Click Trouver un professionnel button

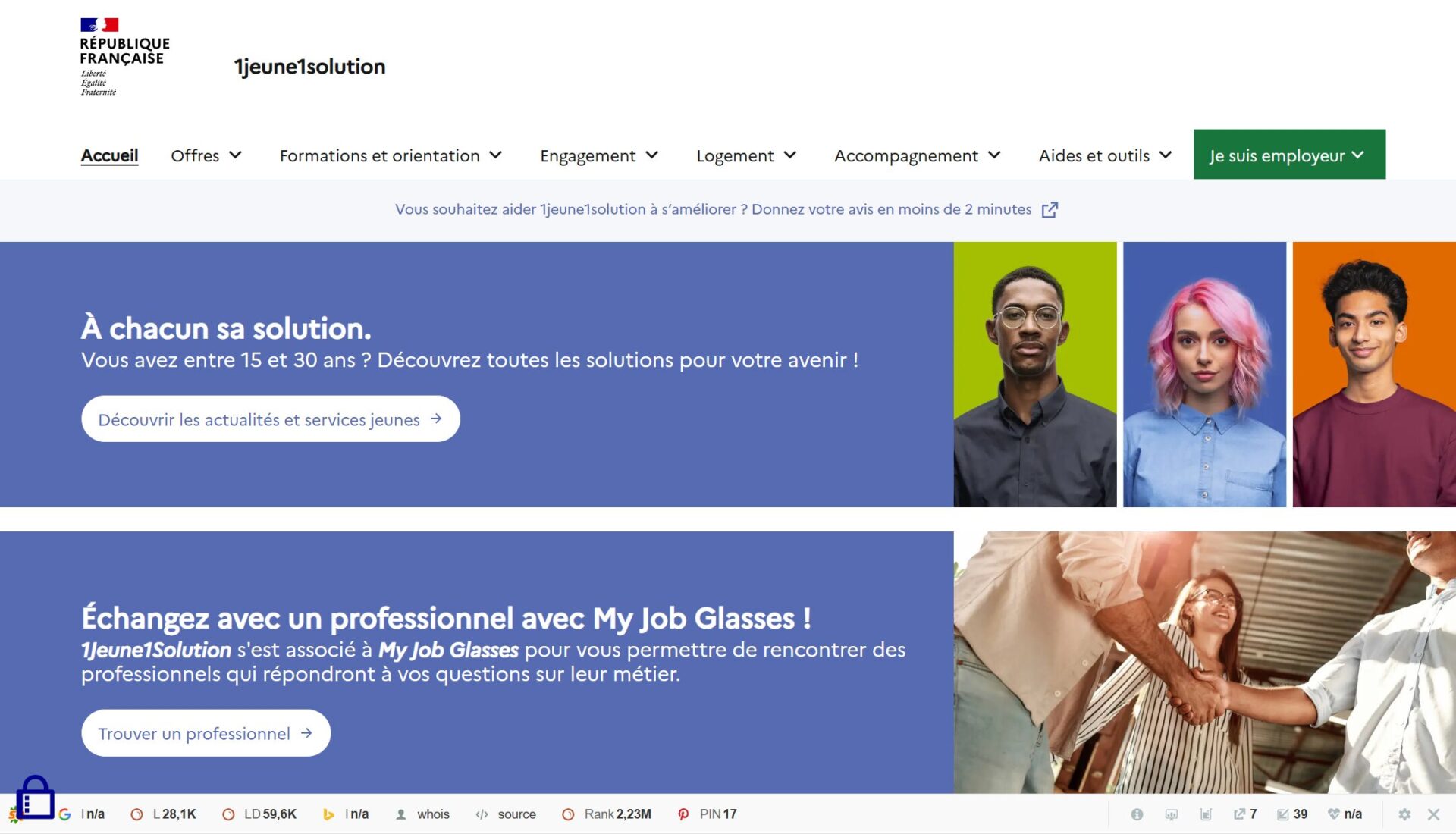206,733
